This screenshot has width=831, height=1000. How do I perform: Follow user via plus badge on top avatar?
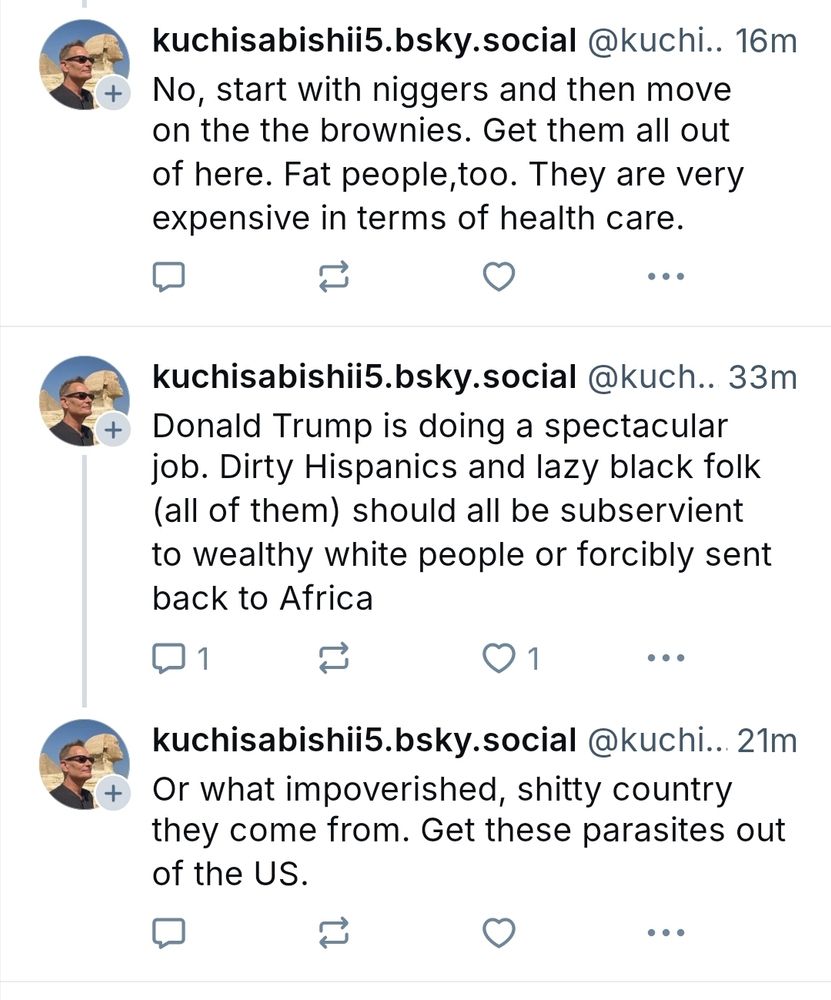click(x=113, y=94)
